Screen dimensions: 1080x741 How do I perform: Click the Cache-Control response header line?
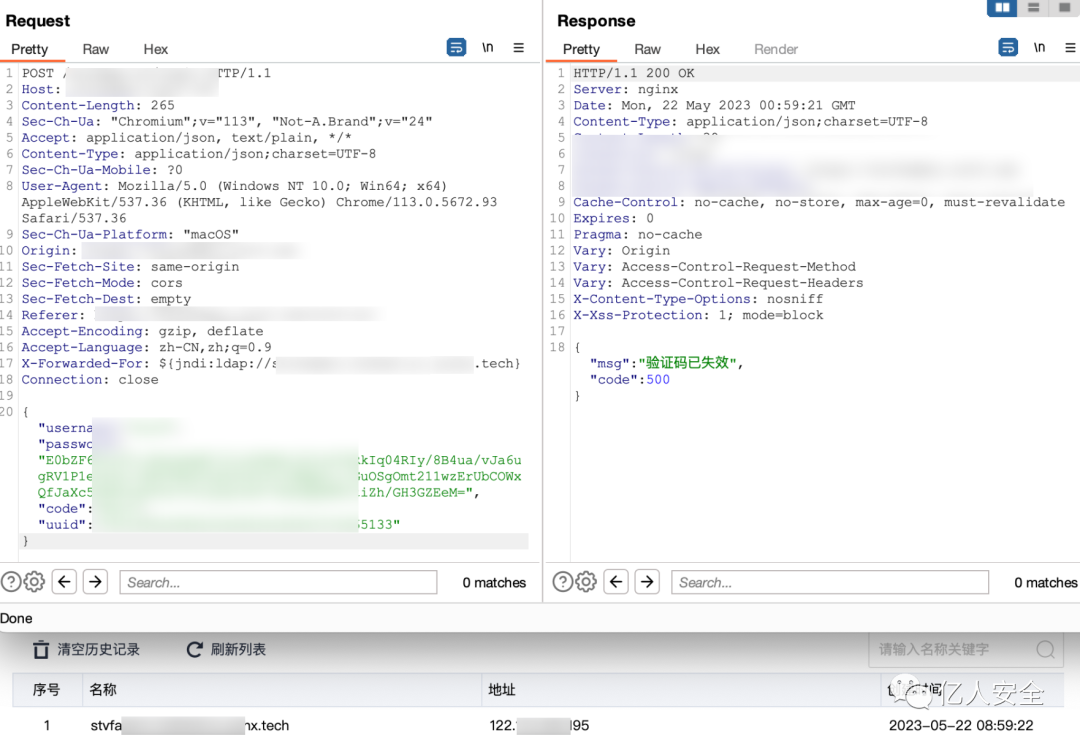tap(819, 202)
